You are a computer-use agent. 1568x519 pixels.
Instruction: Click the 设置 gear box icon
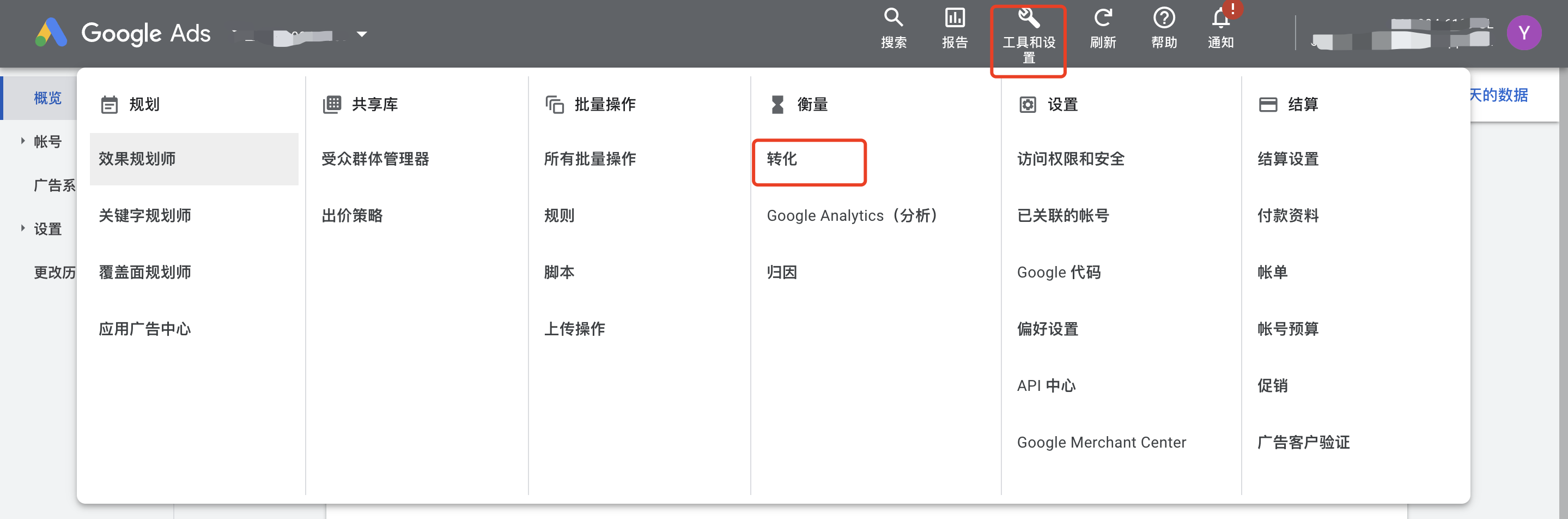1028,105
